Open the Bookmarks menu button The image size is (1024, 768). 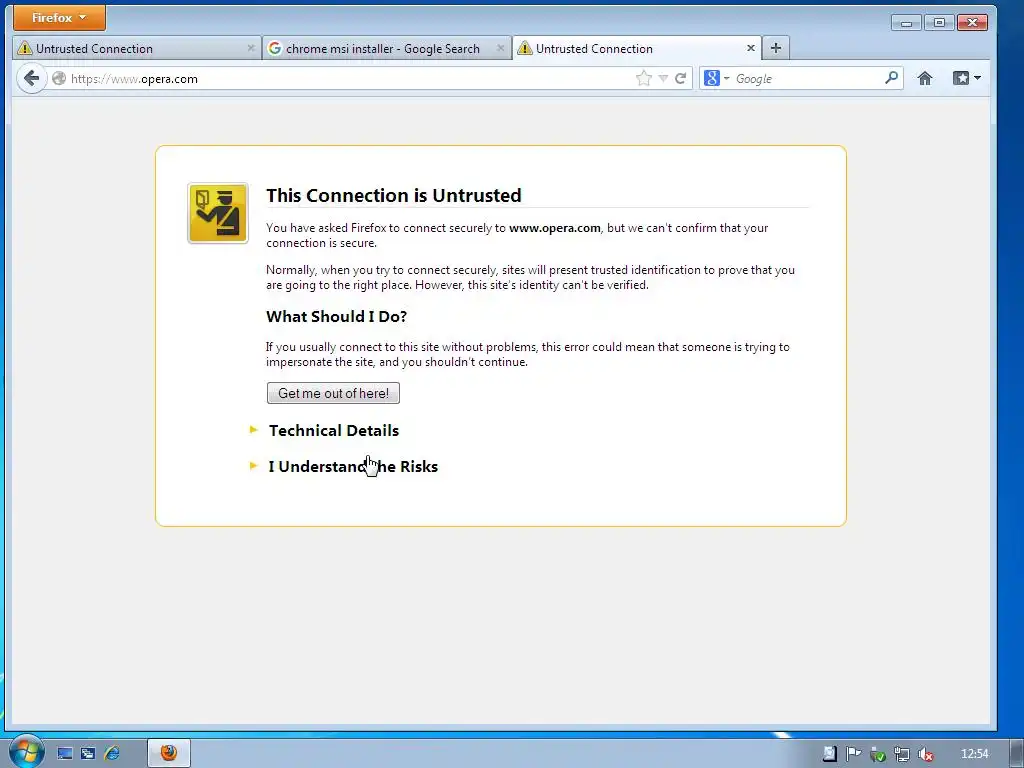[967, 78]
